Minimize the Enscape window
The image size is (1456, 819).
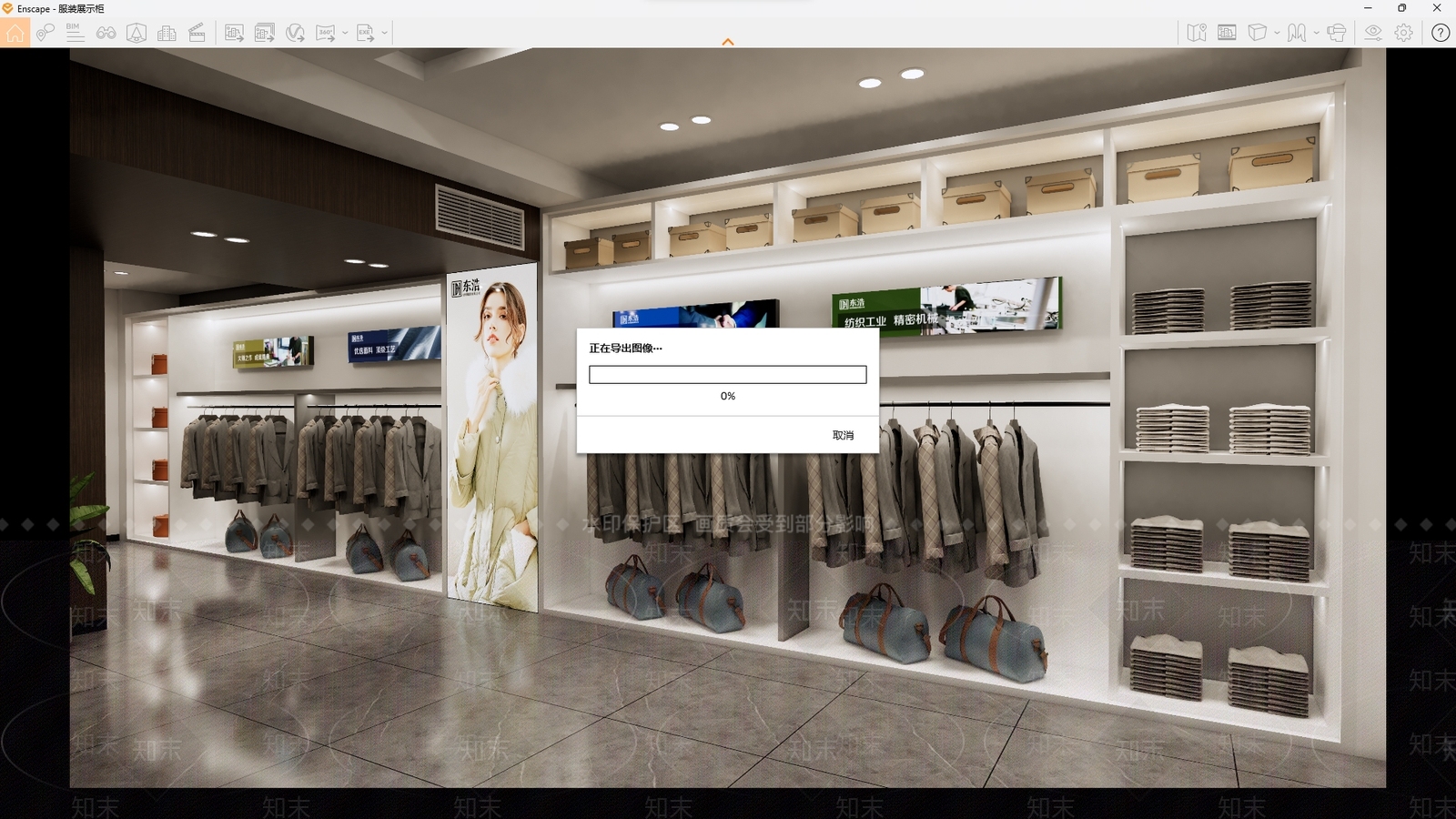(1369, 8)
